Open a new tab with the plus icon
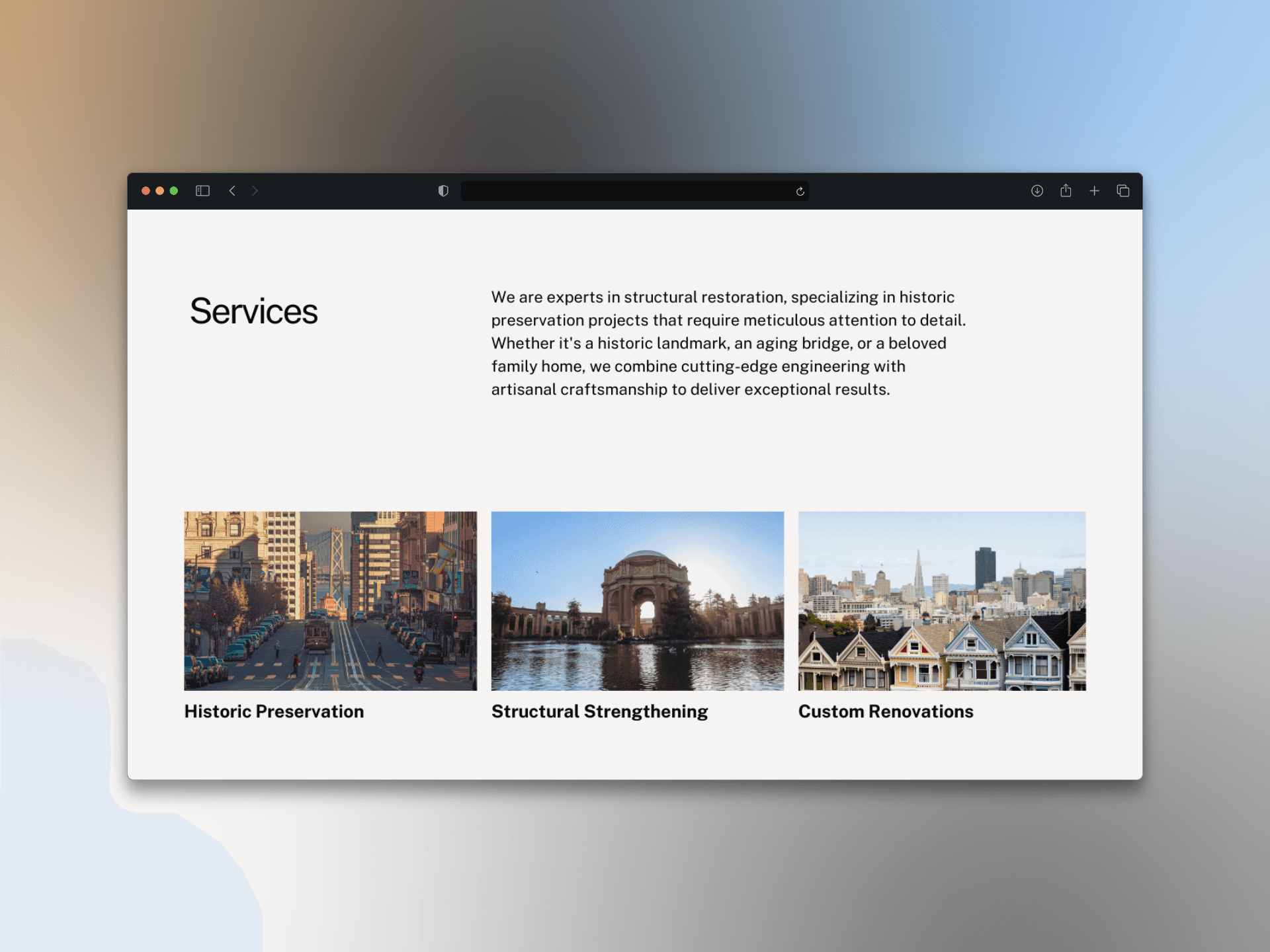This screenshot has width=1270, height=952. click(x=1094, y=191)
